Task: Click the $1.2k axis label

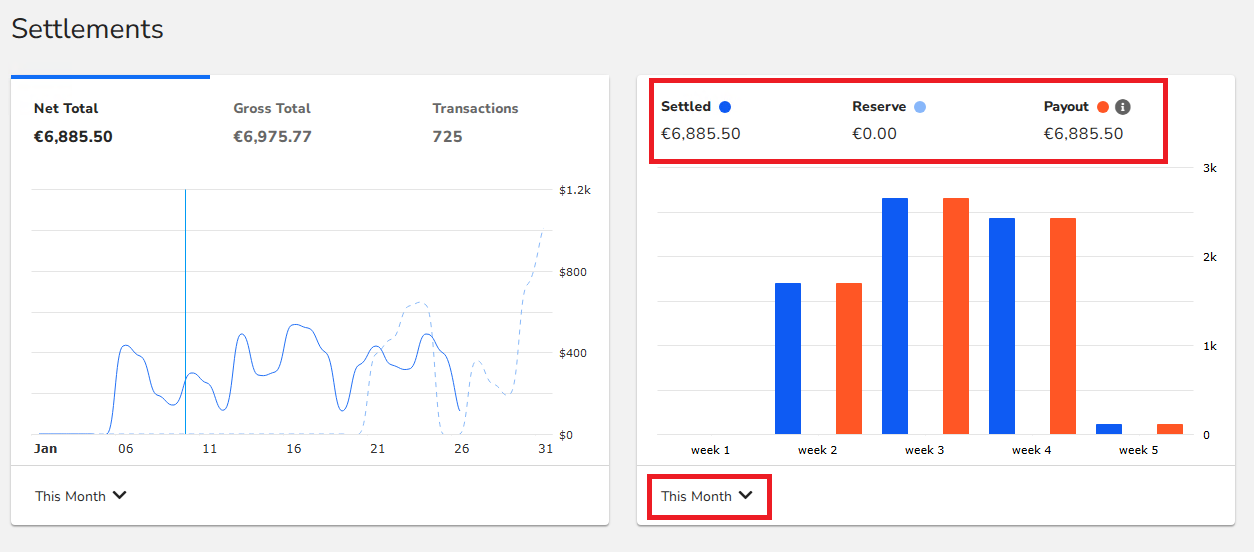Action: (574, 190)
